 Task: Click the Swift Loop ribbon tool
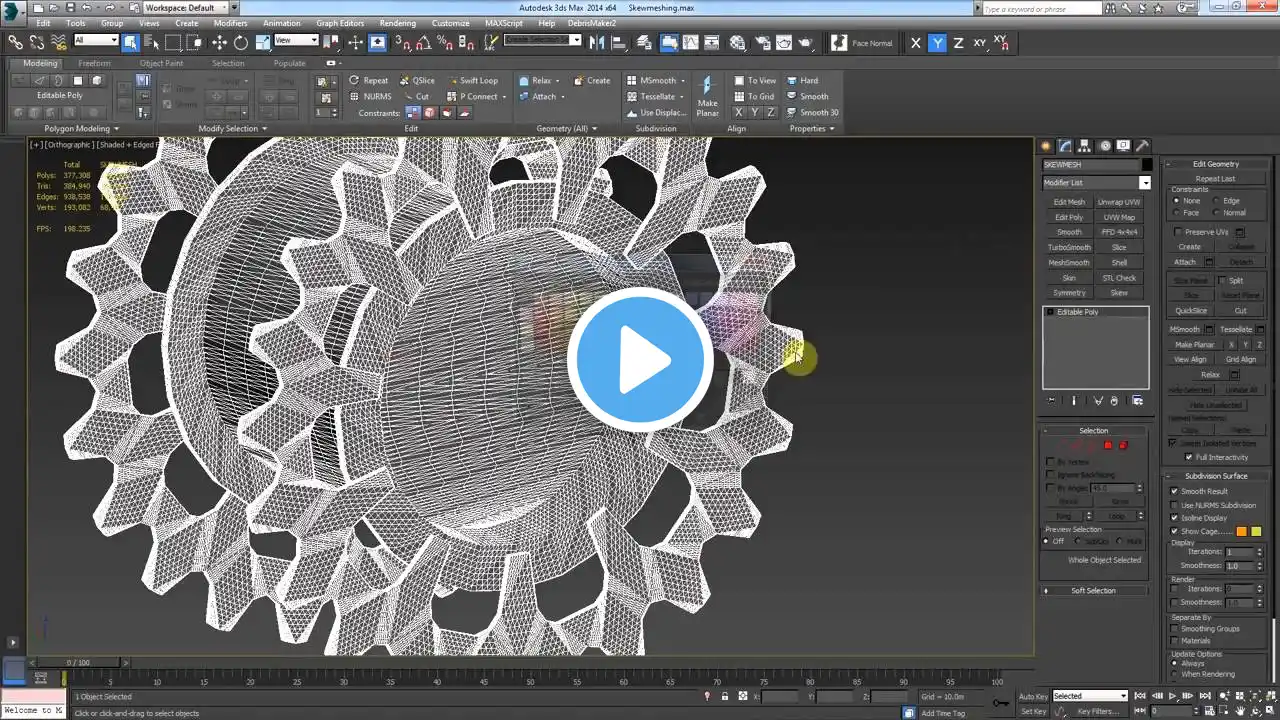471,81
